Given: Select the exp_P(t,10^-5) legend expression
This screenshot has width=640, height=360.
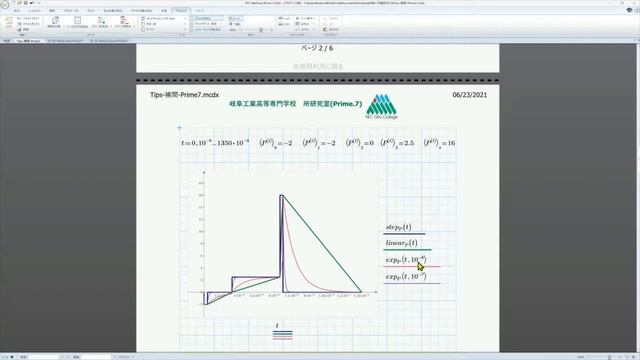Looking at the screenshot, I should click(x=406, y=276).
